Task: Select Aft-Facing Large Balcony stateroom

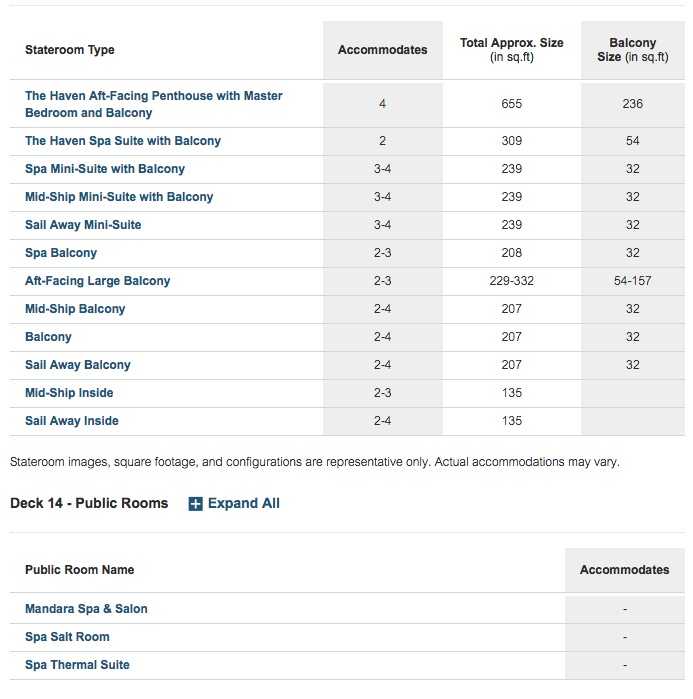Action: [98, 281]
